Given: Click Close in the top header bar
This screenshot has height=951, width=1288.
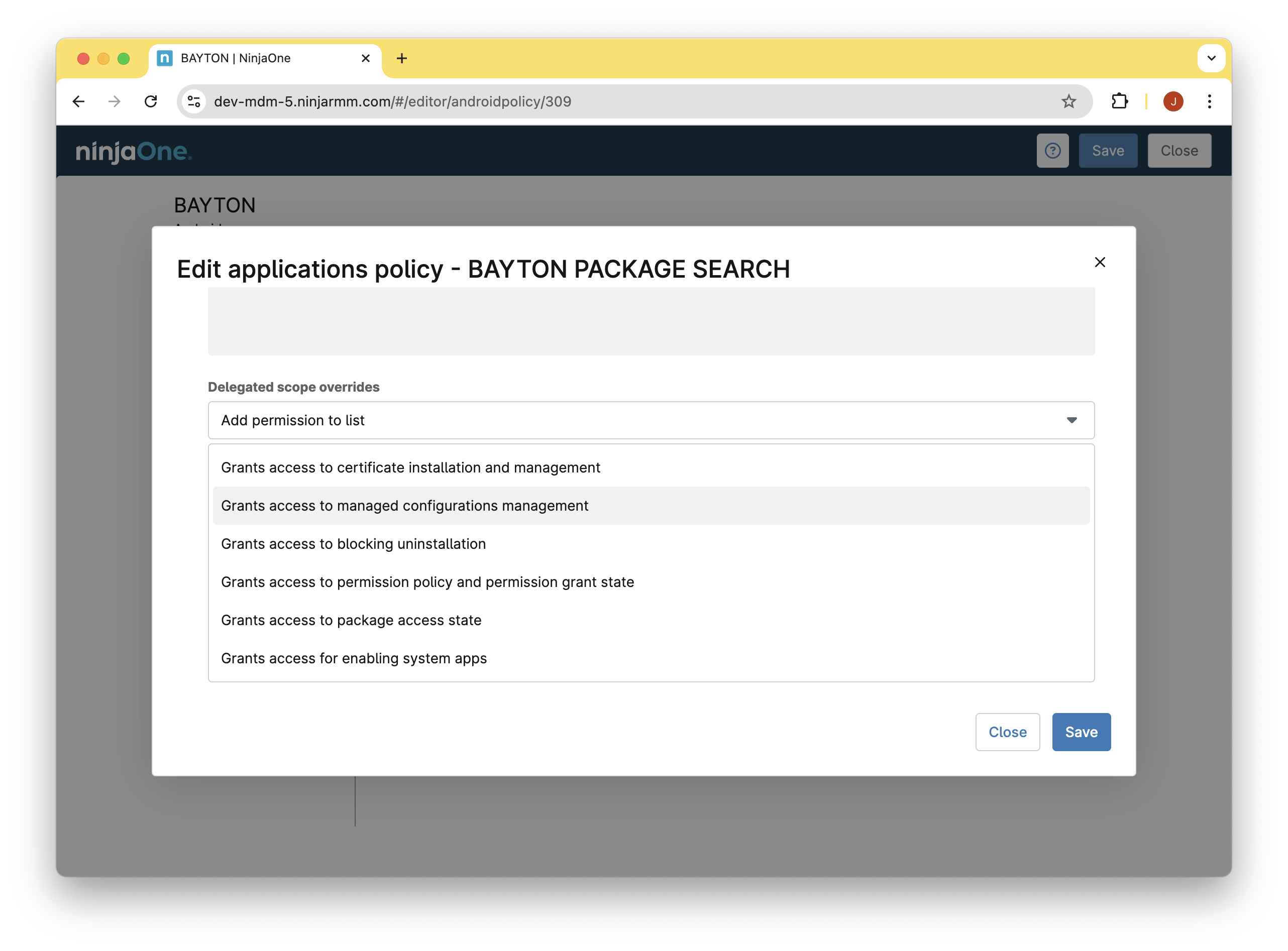Looking at the screenshot, I should (x=1179, y=151).
